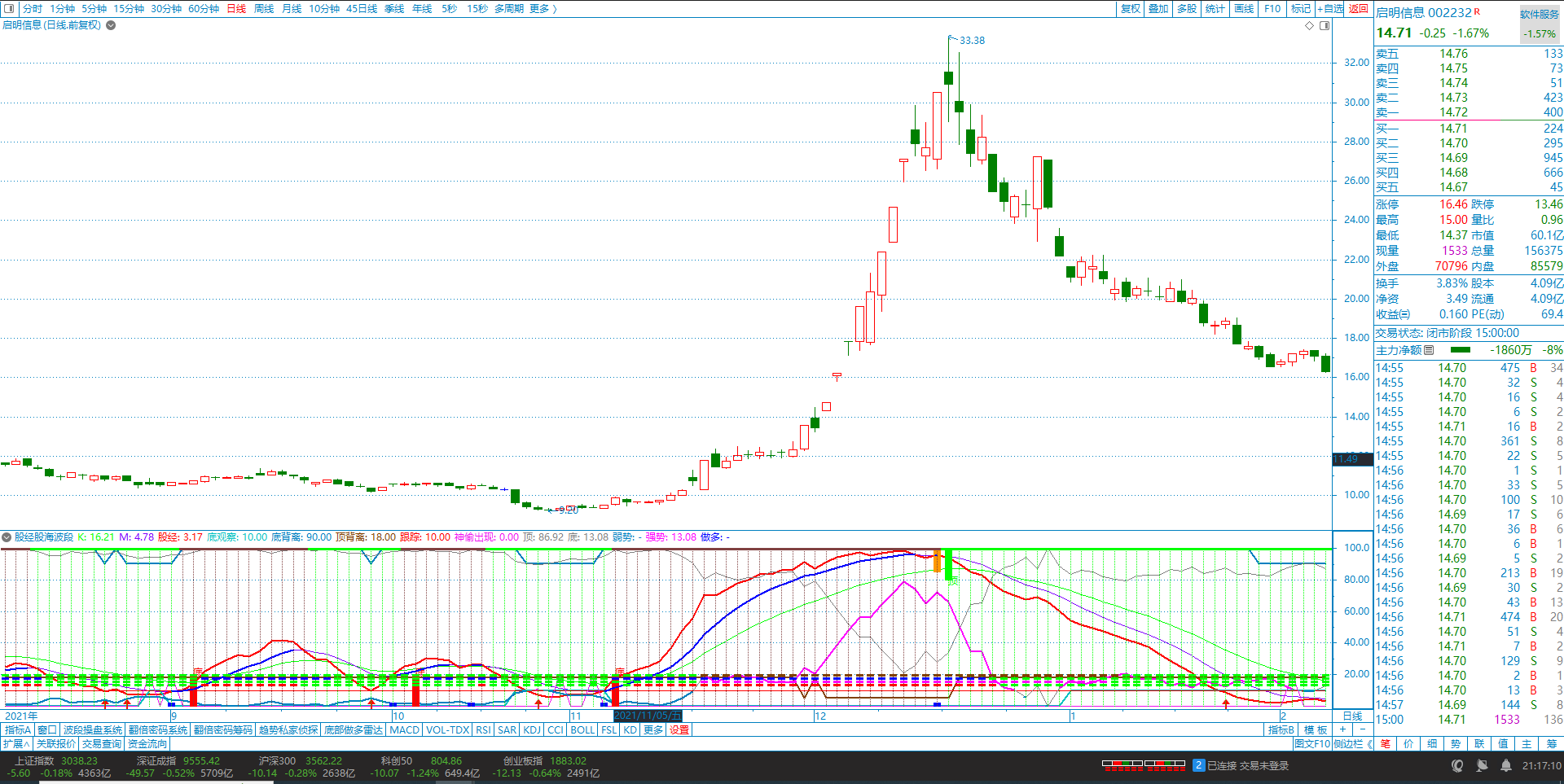This screenshot has height=784, width=1564.
Task: Expand the 扩展 panel at bottom left
Action: pos(15,743)
